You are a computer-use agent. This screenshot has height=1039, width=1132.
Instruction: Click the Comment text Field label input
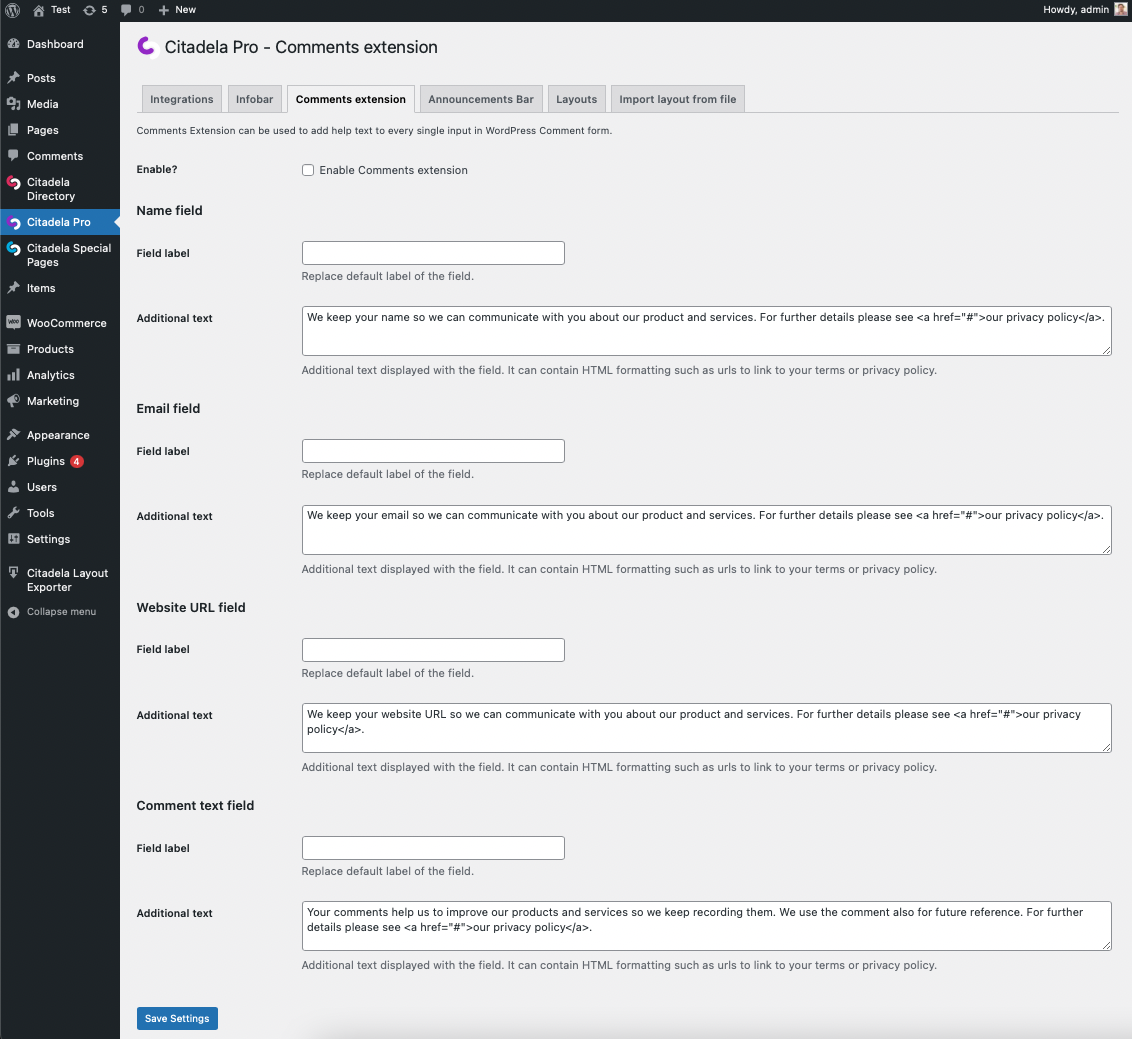tap(433, 848)
